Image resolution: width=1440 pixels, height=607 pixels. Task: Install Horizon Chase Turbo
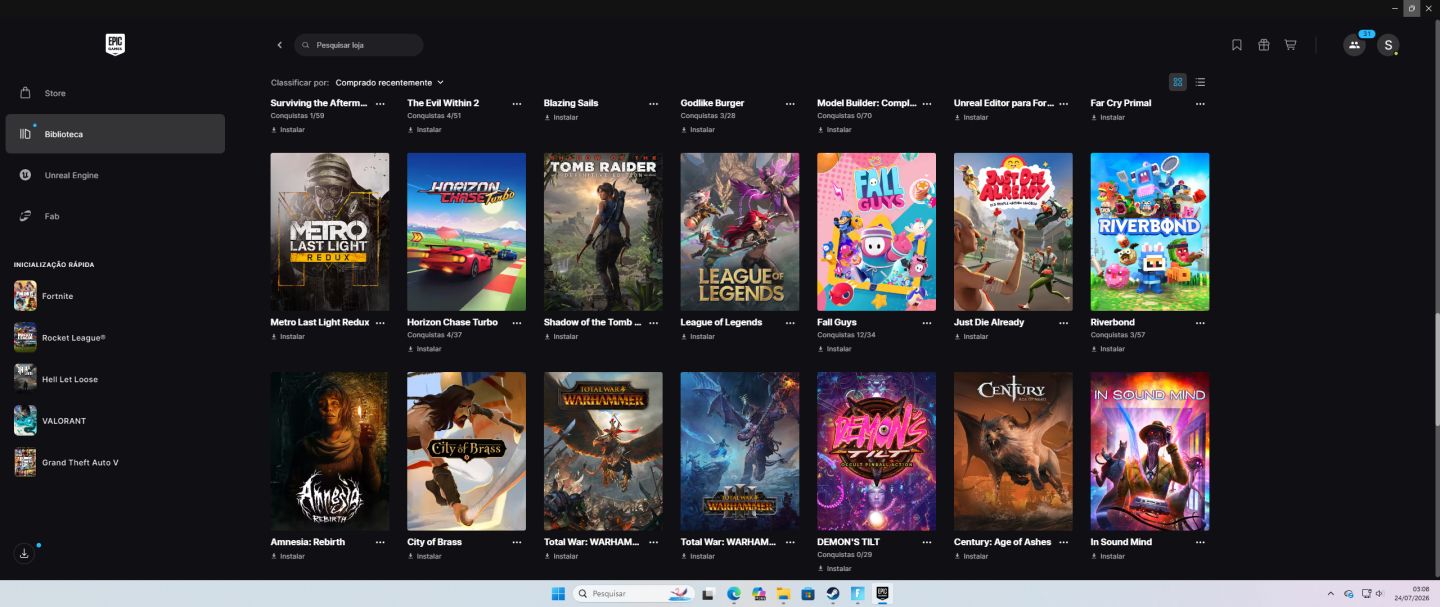click(x=425, y=349)
